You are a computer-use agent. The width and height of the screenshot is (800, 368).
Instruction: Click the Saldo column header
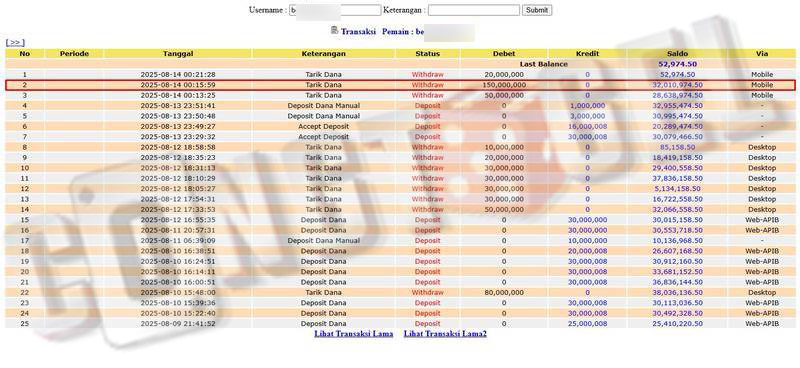click(678, 54)
